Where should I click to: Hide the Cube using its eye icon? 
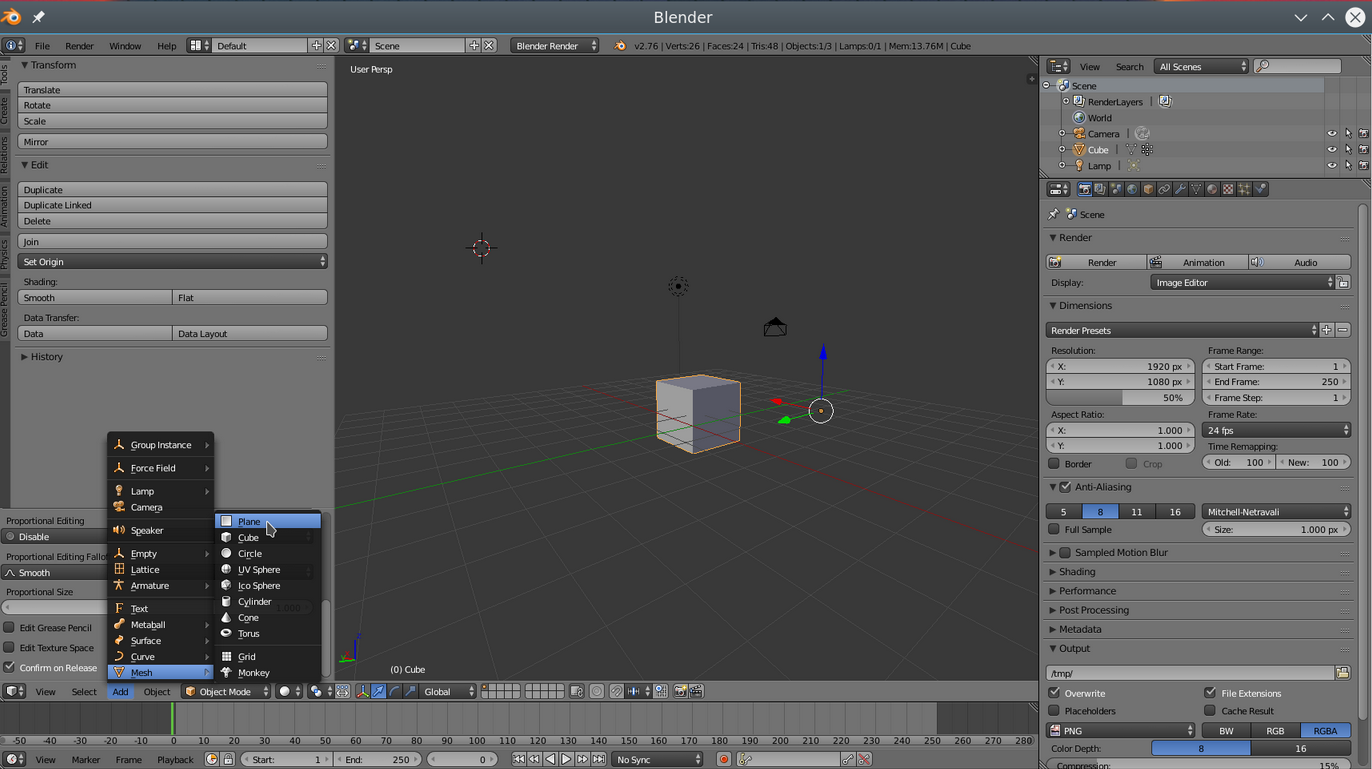click(1331, 150)
